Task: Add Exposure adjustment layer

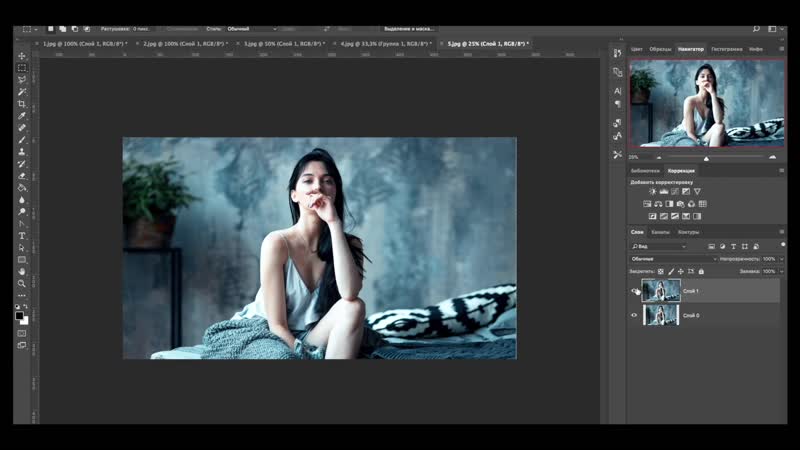Action: point(686,191)
